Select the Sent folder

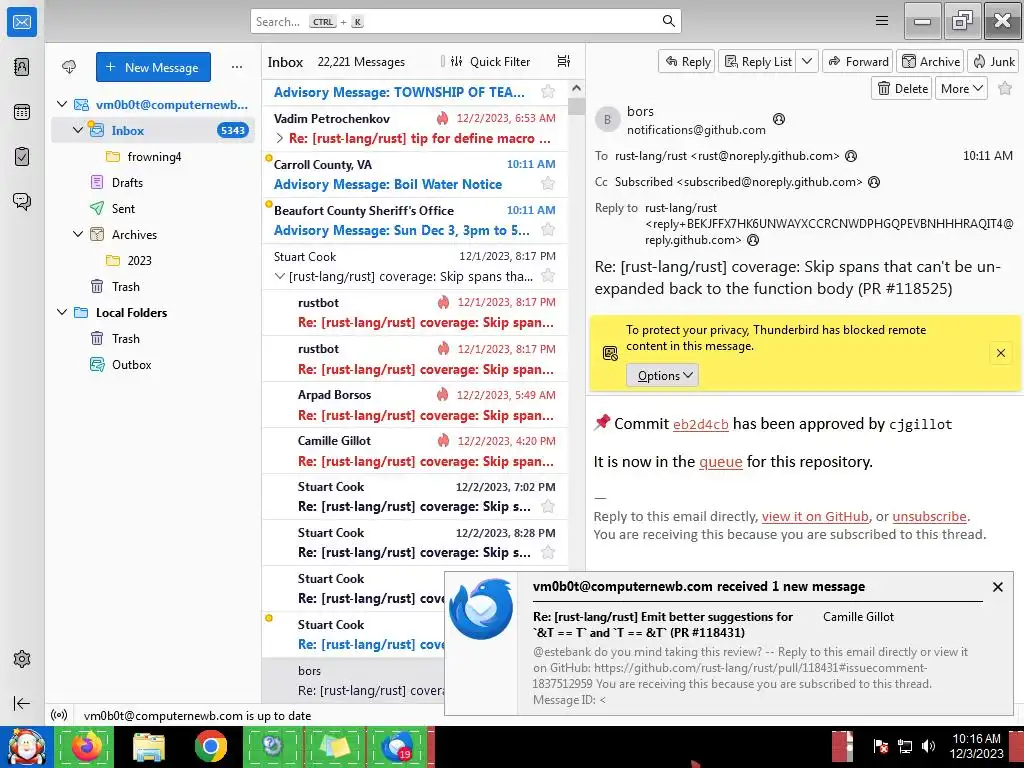tap(123, 208)
